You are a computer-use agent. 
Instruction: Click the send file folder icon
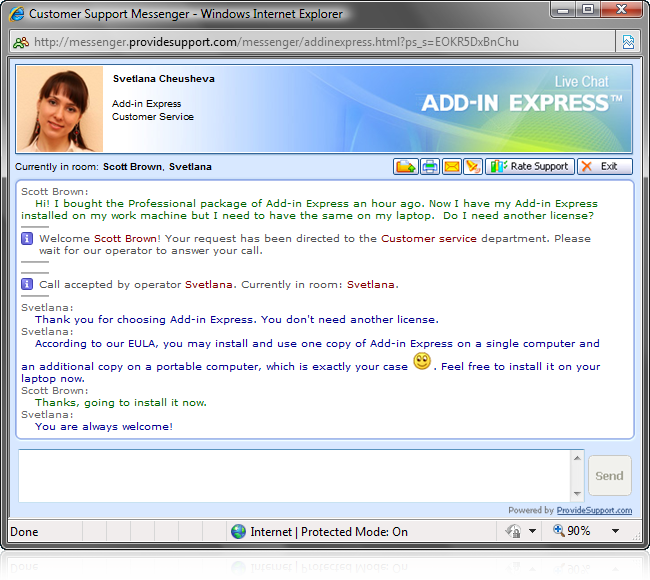click(405, 167)
